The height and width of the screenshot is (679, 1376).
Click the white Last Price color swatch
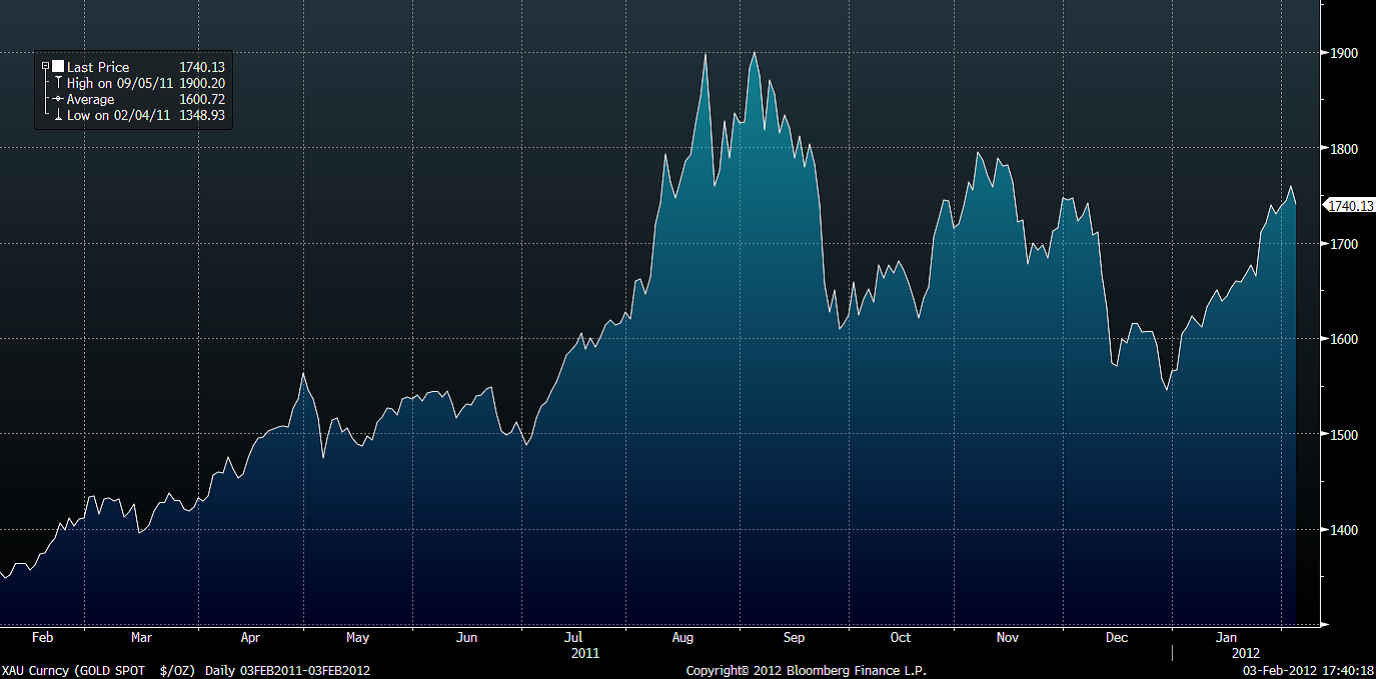[58, 67]
